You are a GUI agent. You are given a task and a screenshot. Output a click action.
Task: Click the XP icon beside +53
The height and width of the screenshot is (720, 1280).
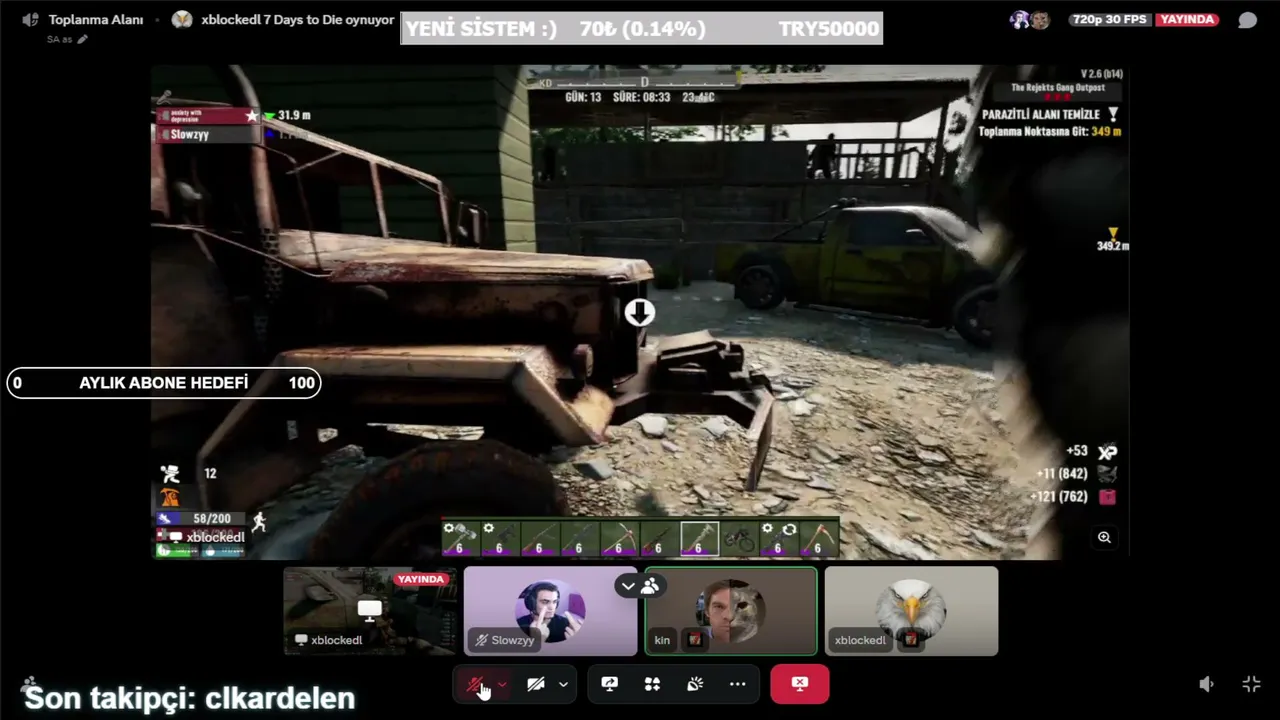1106,452
